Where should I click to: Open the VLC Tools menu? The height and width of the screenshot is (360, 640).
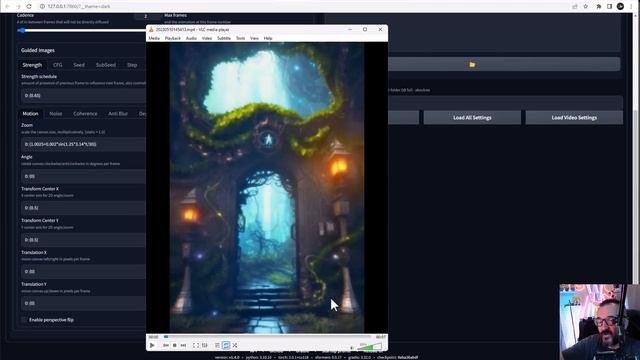tap(240, 38)
